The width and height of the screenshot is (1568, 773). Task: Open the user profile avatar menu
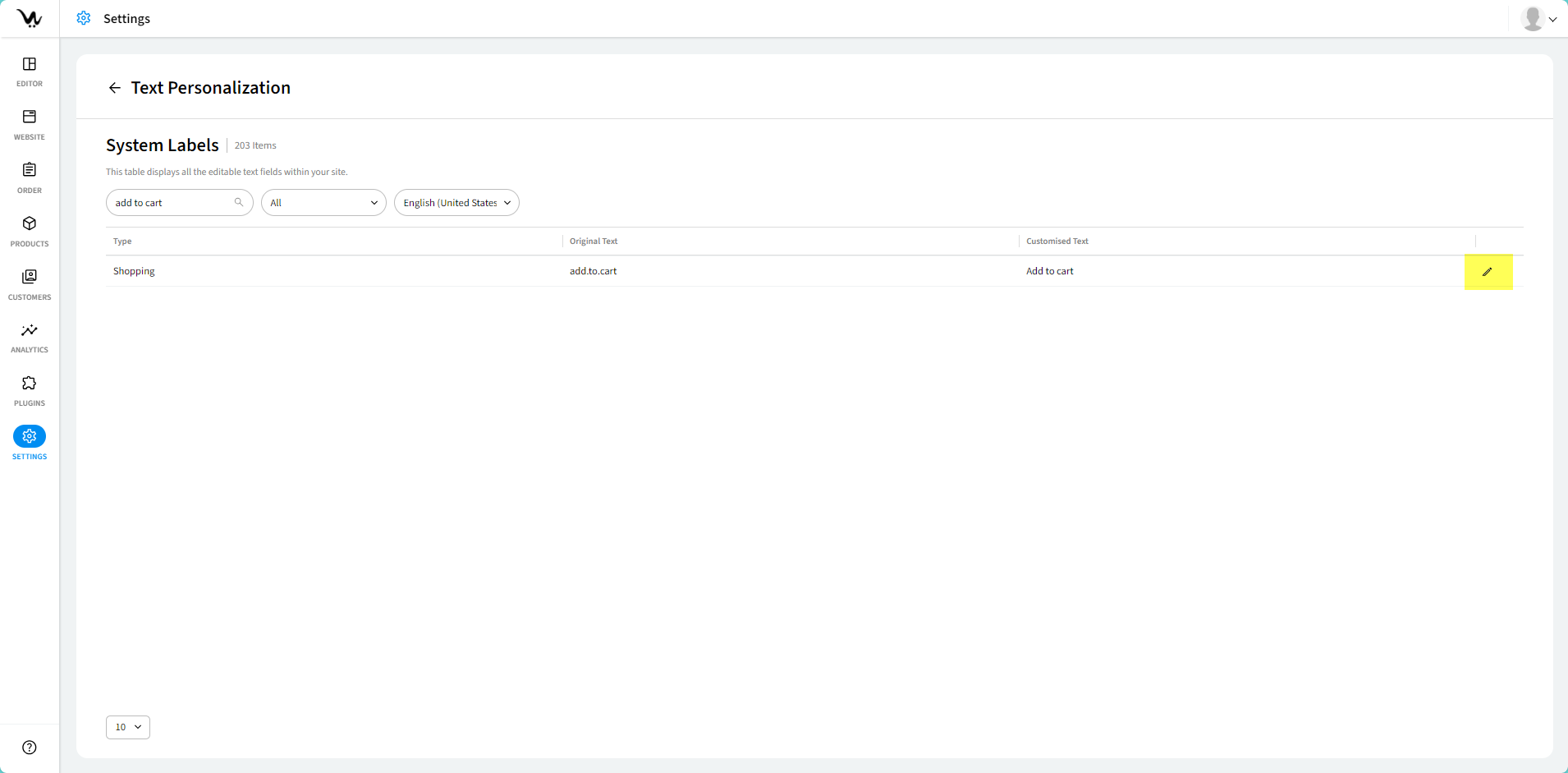pyautogui.click(x=1538, y=18)
